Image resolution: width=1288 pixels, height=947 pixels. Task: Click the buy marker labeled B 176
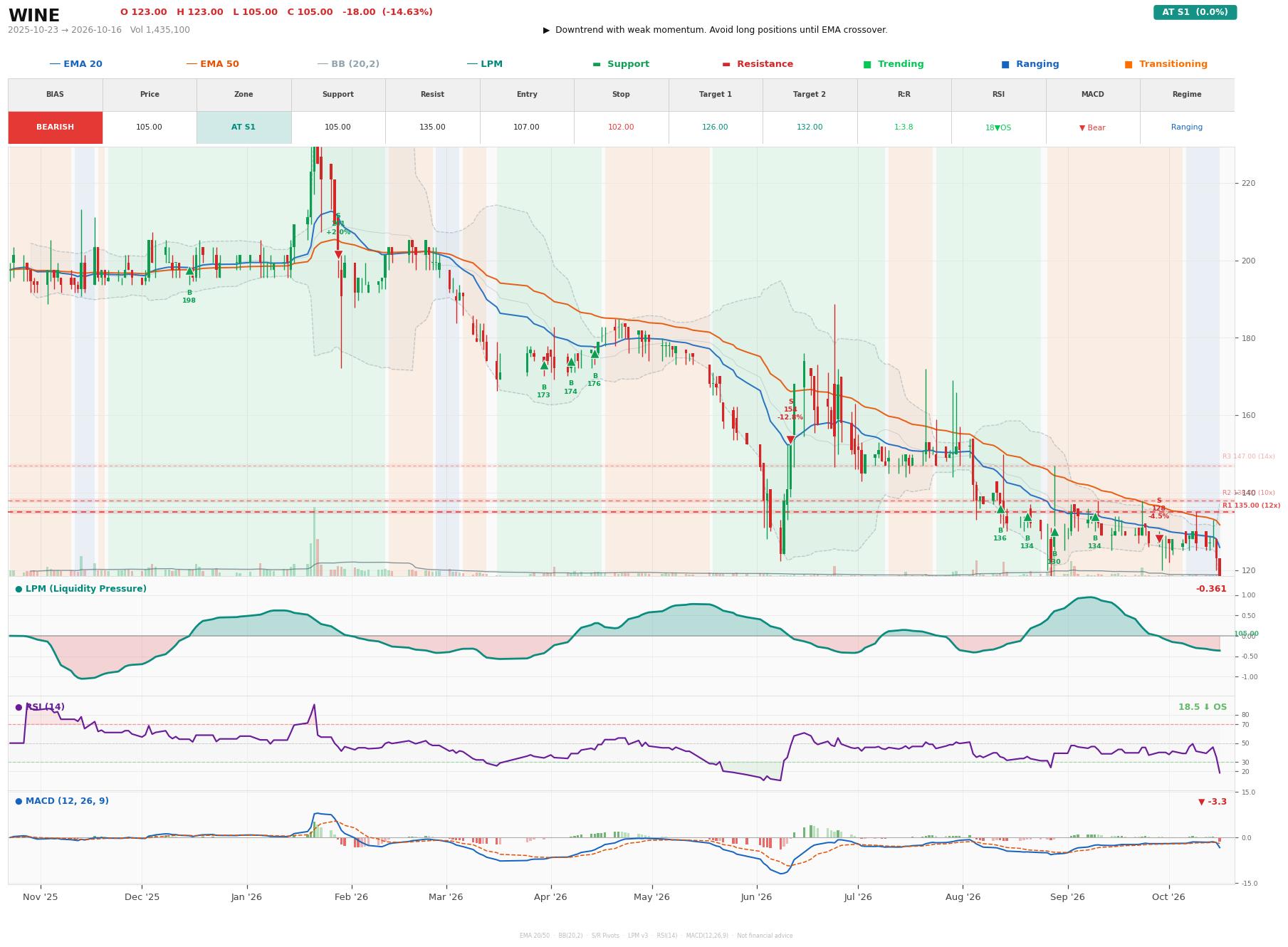(x=595, y=354)
